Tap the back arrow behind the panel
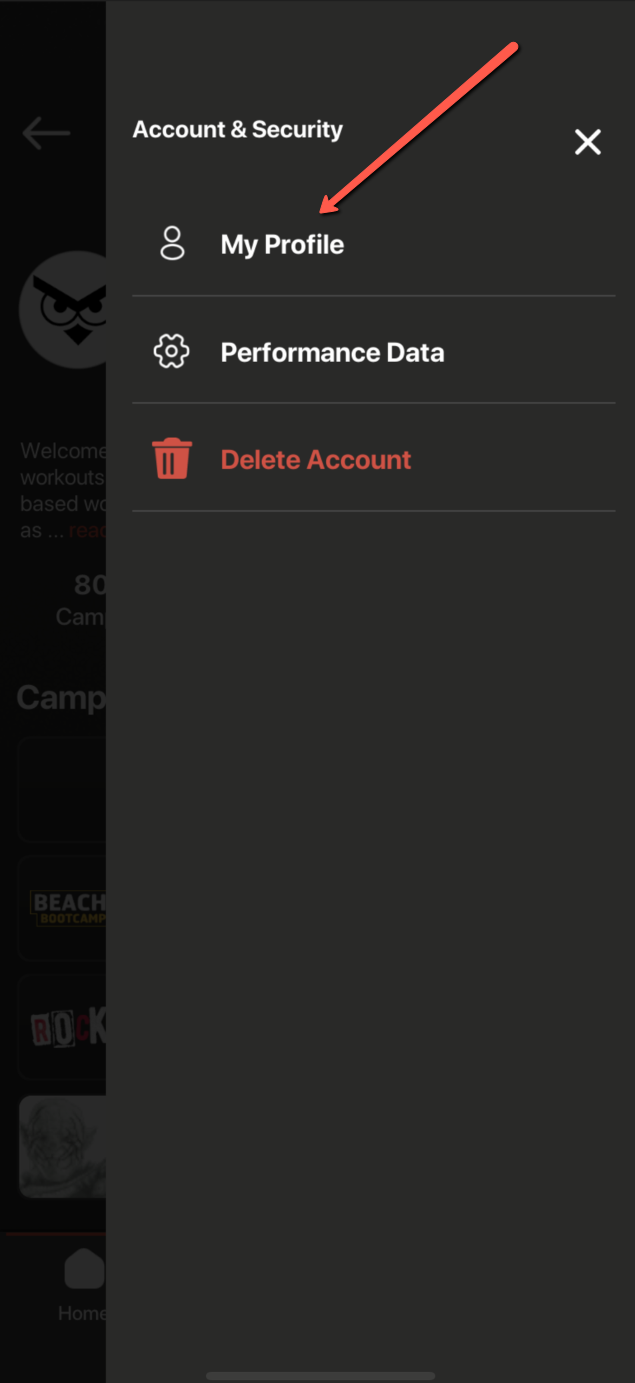The width and height of the screenshot is (635, 1383). click(46, 133)
